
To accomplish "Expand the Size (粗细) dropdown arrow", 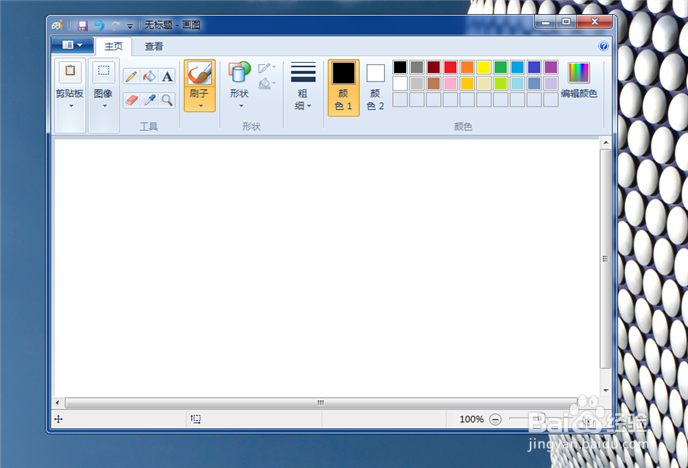I will [309, 106].
